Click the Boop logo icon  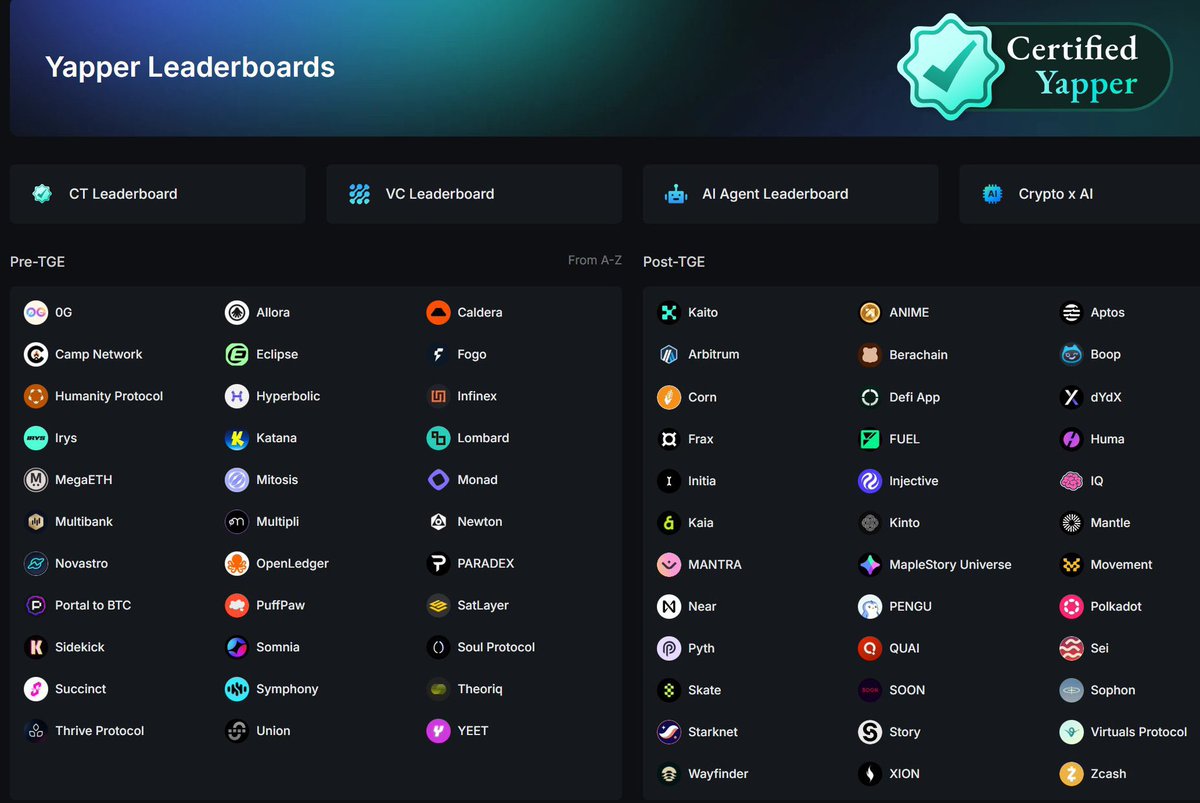[x=1072, y=355]
